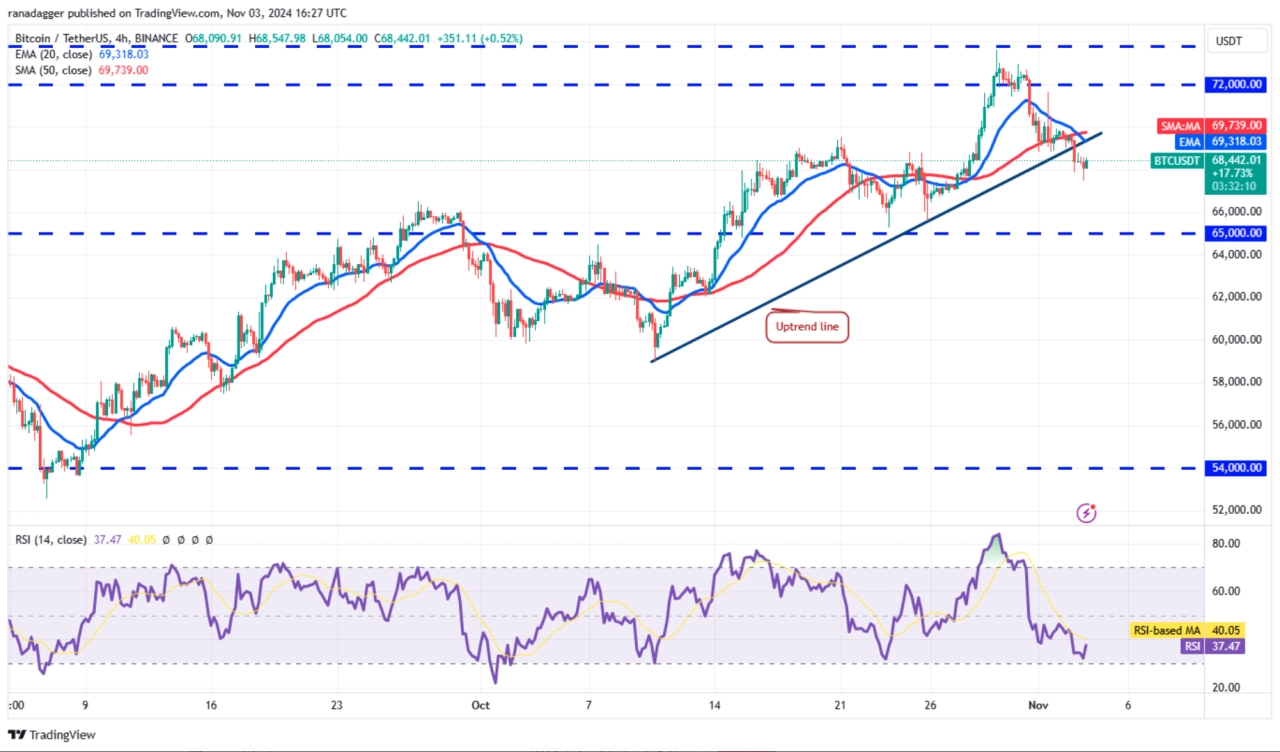Click the "Uptrend line" text label

(x=807, y=327)
